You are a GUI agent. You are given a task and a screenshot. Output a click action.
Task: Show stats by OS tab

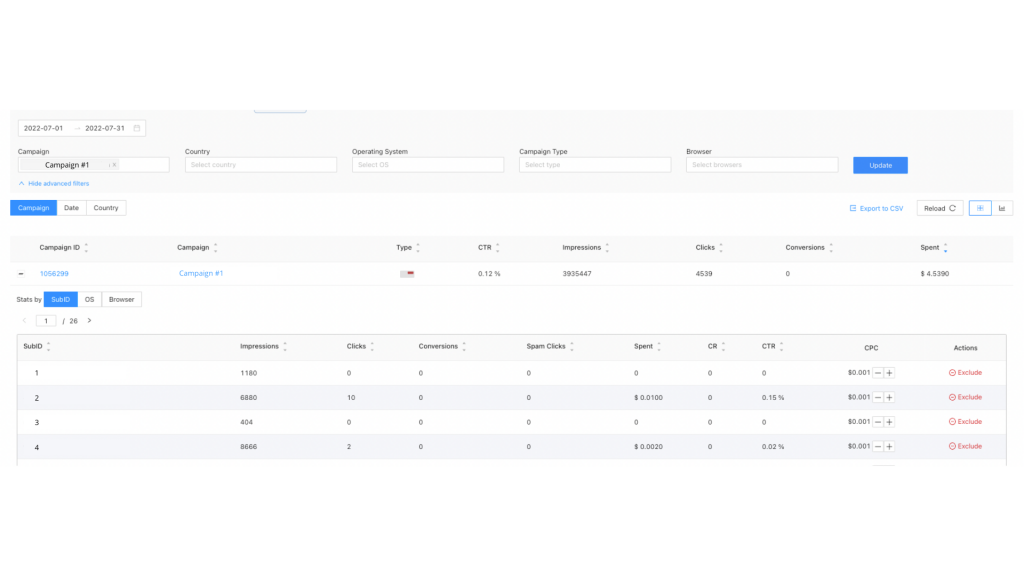[89, 299]
